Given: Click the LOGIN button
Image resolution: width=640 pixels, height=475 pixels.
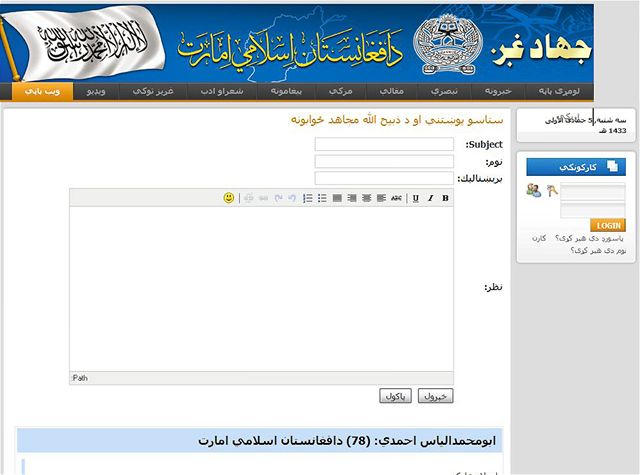Looking at the screenshot, I should tap(608, 225).
